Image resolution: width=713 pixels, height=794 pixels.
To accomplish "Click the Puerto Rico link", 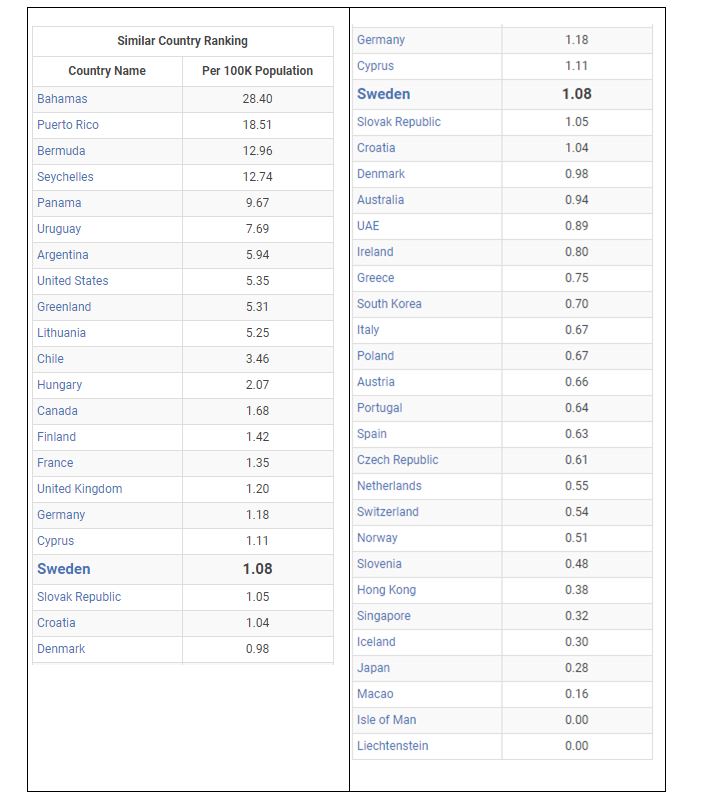I will click(68, 125).
